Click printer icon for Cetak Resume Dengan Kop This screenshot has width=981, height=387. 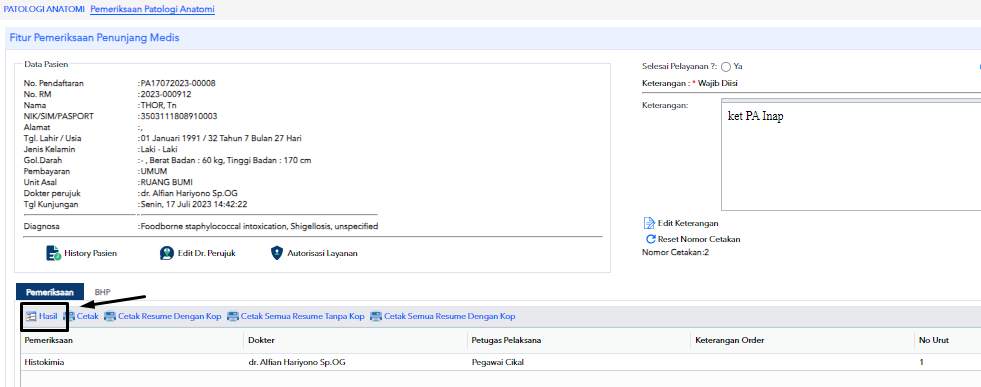pyautogui.click(x=110, y=316)
